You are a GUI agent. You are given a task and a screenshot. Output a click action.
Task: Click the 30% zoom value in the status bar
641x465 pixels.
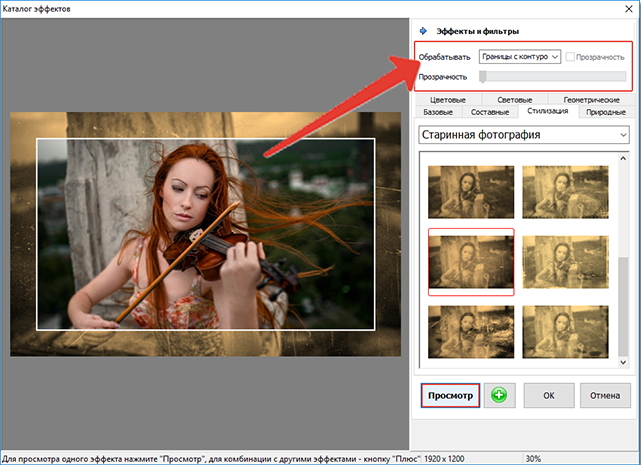pos(533,459)
